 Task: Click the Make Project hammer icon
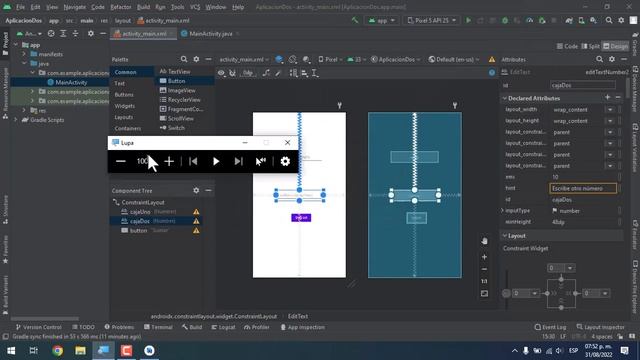355,20
